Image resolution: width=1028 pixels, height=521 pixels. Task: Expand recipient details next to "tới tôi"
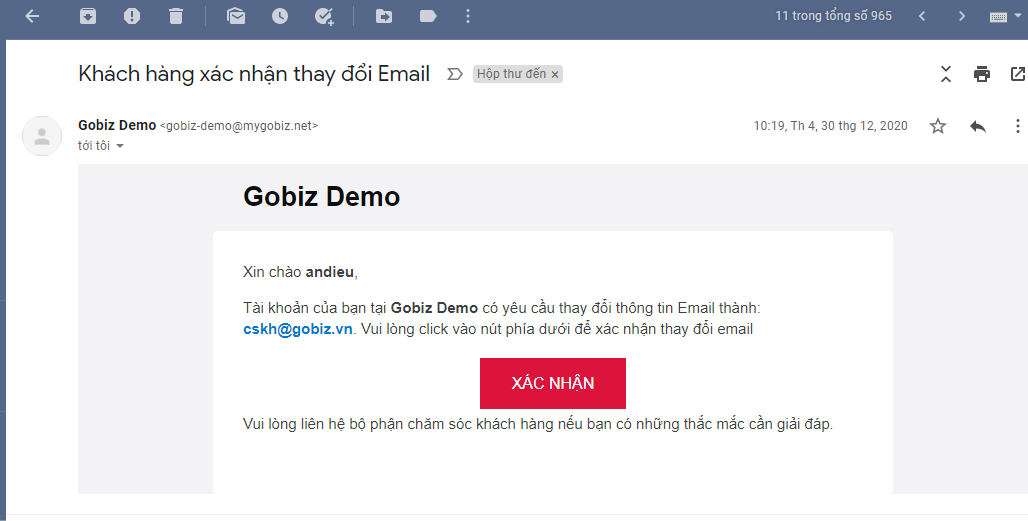click(x=120, y=146)
